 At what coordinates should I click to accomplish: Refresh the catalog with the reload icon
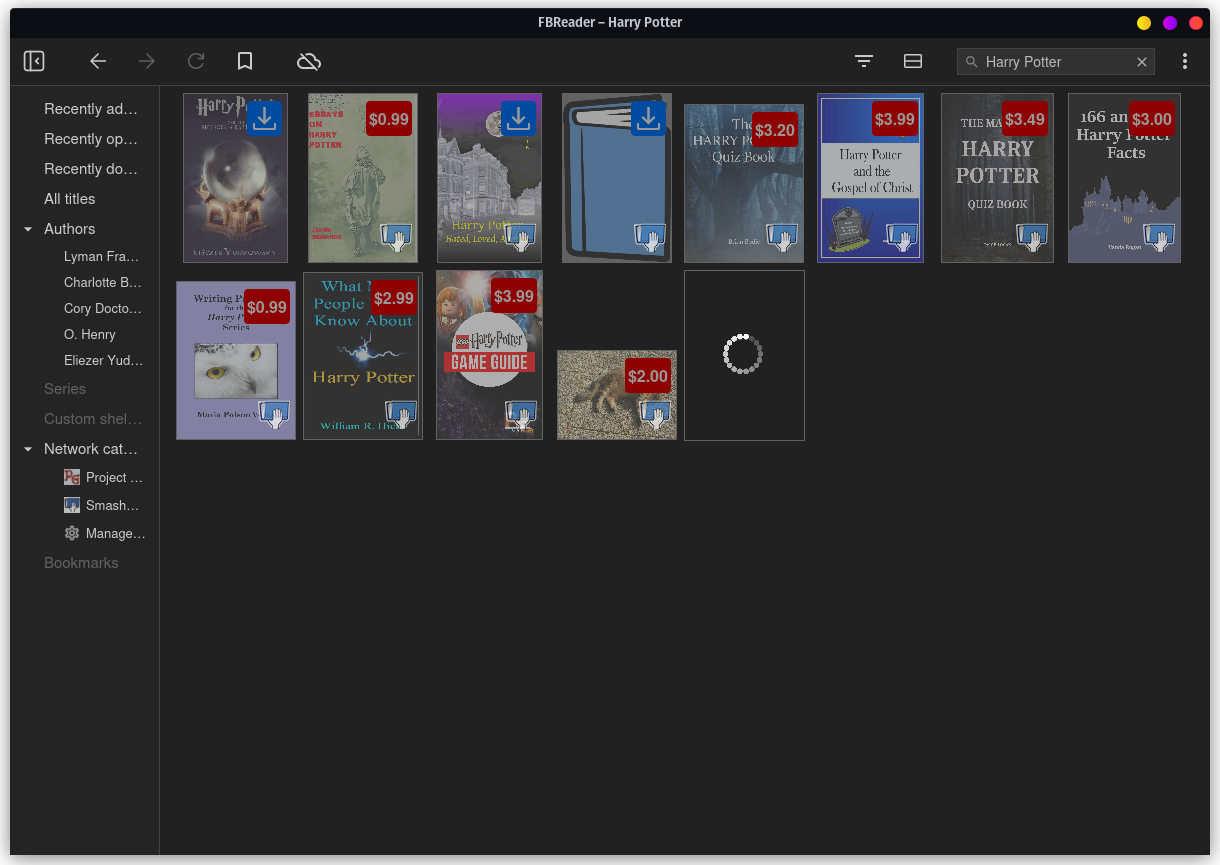(x=196, y=61)
